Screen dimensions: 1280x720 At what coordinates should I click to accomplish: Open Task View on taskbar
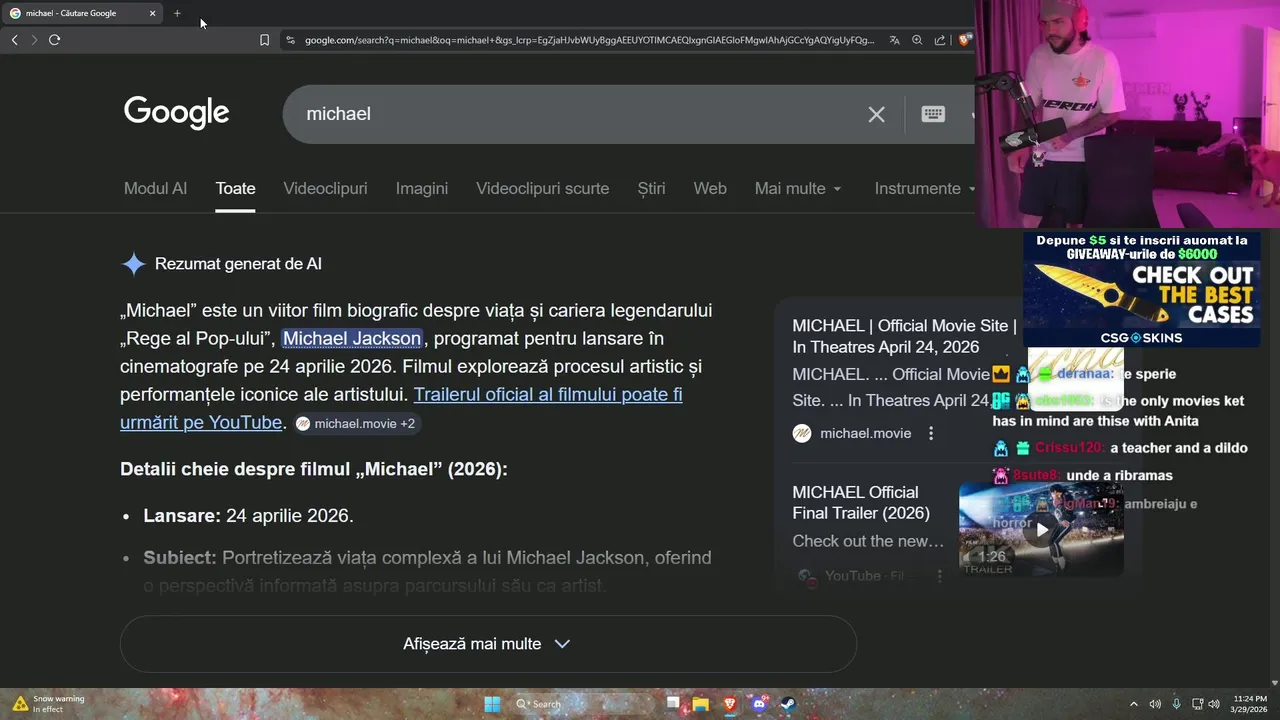pos(673,704)
